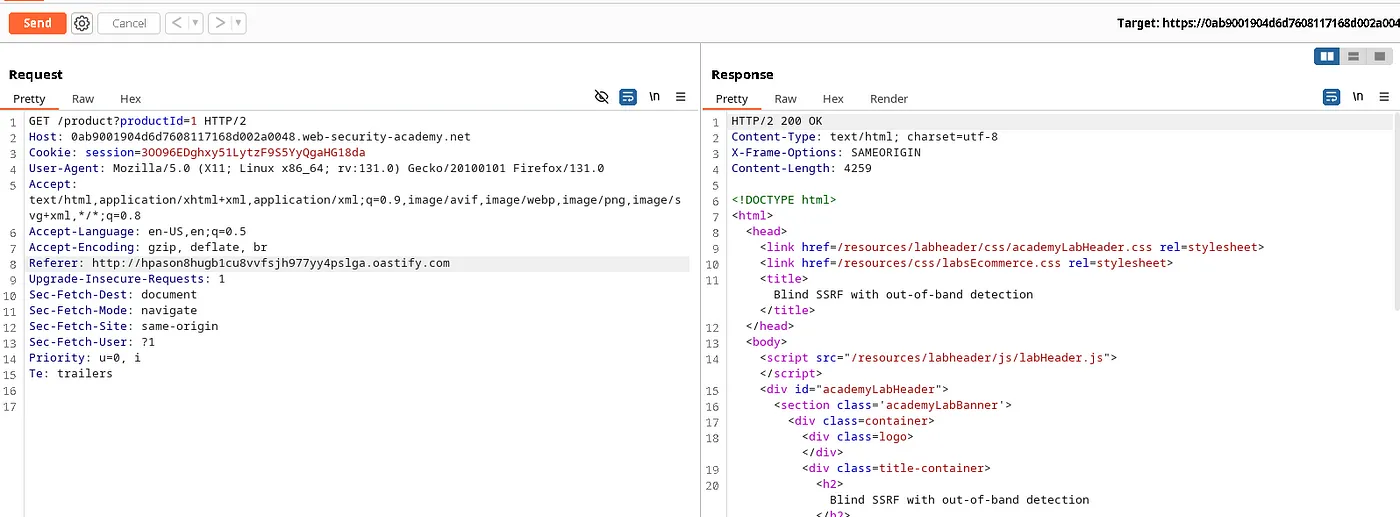Click the div id="academyLabHeader" line
Screen dimensions: 1400x517
point(854,389)
